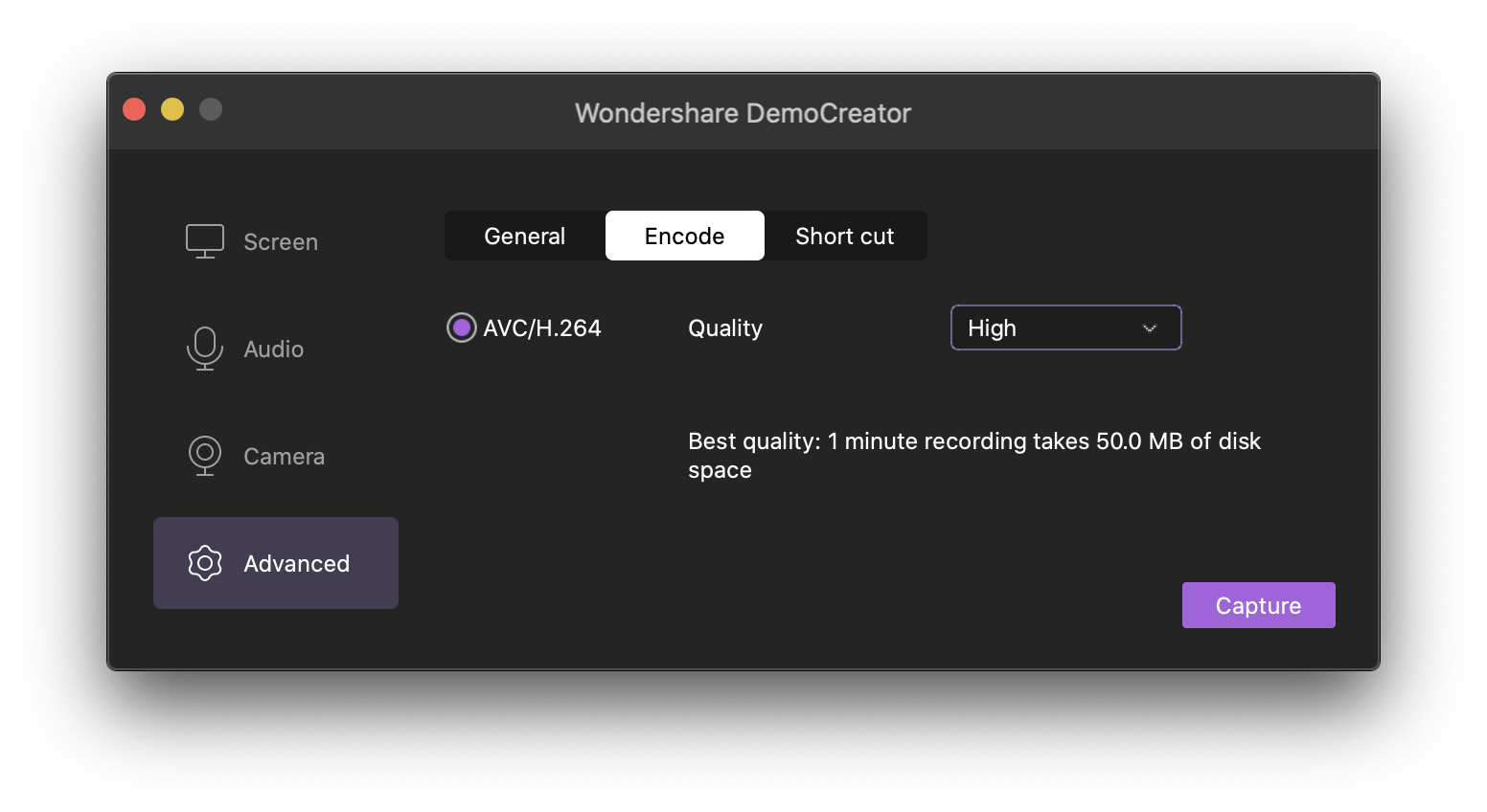1487x812 pixels.
Task: Go to the Audio settings label
Action: (274, 350)
